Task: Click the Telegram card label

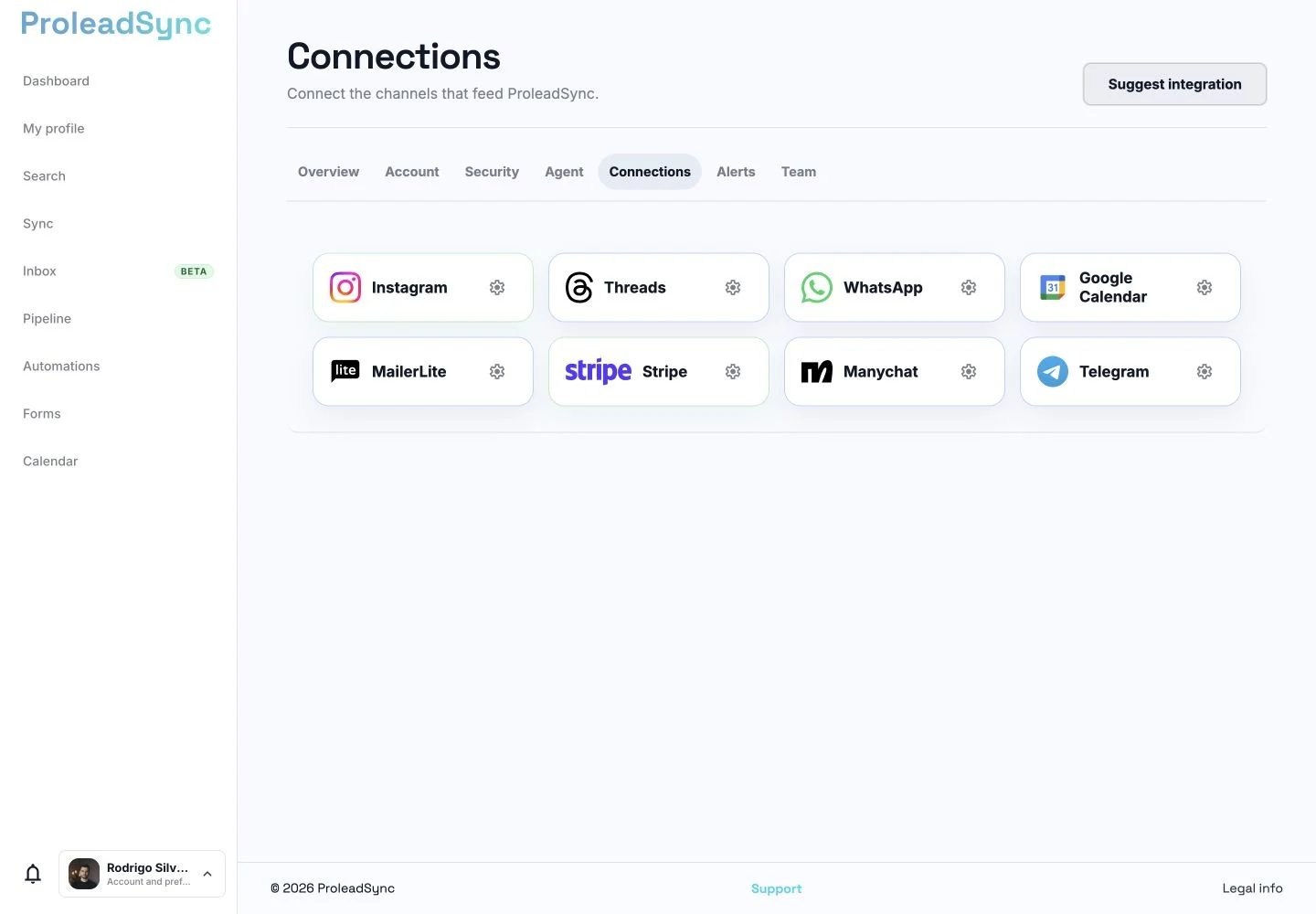Action: click(1115, 372)
